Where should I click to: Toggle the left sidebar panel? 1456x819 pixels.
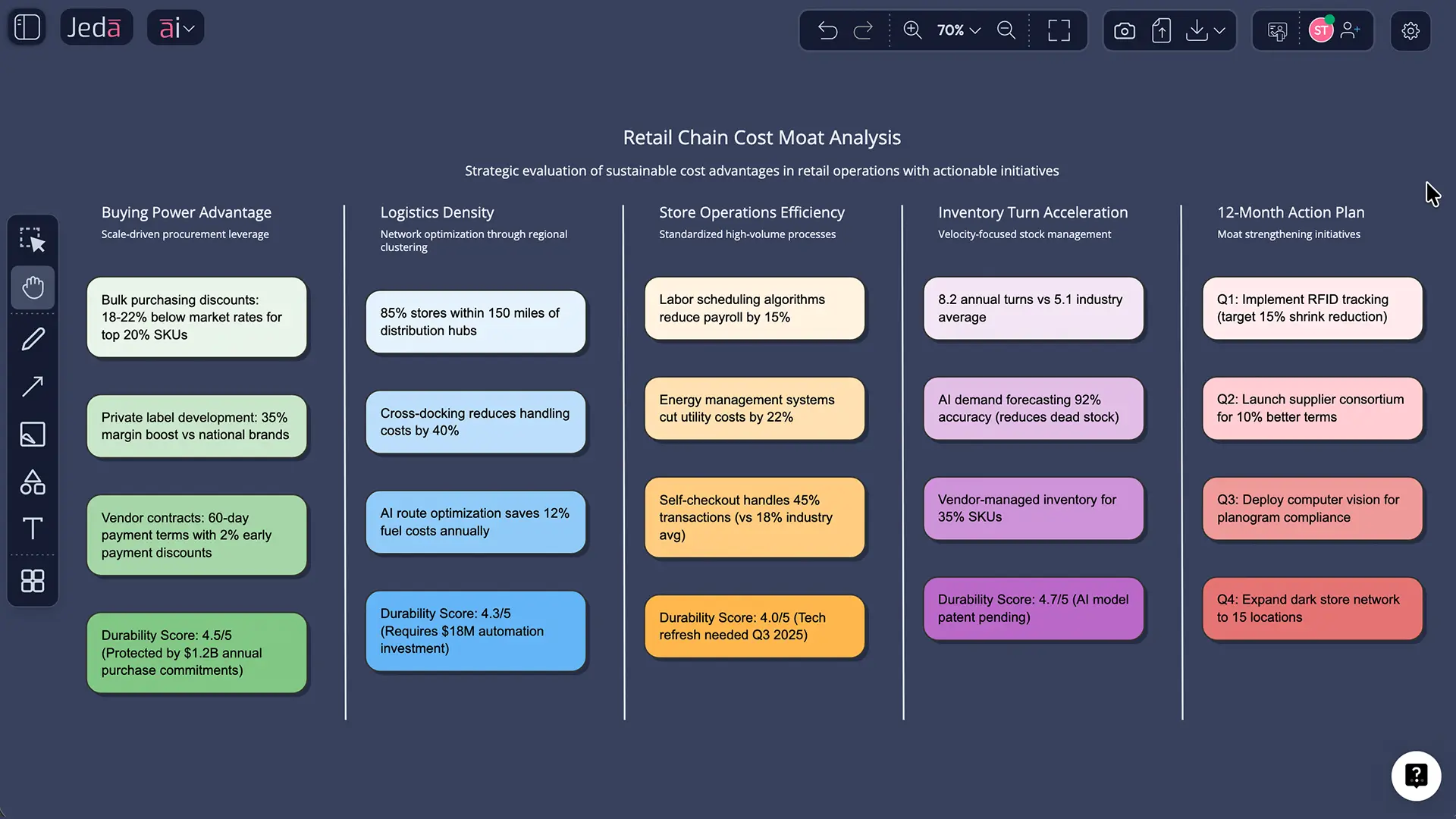tap(27, 27)
